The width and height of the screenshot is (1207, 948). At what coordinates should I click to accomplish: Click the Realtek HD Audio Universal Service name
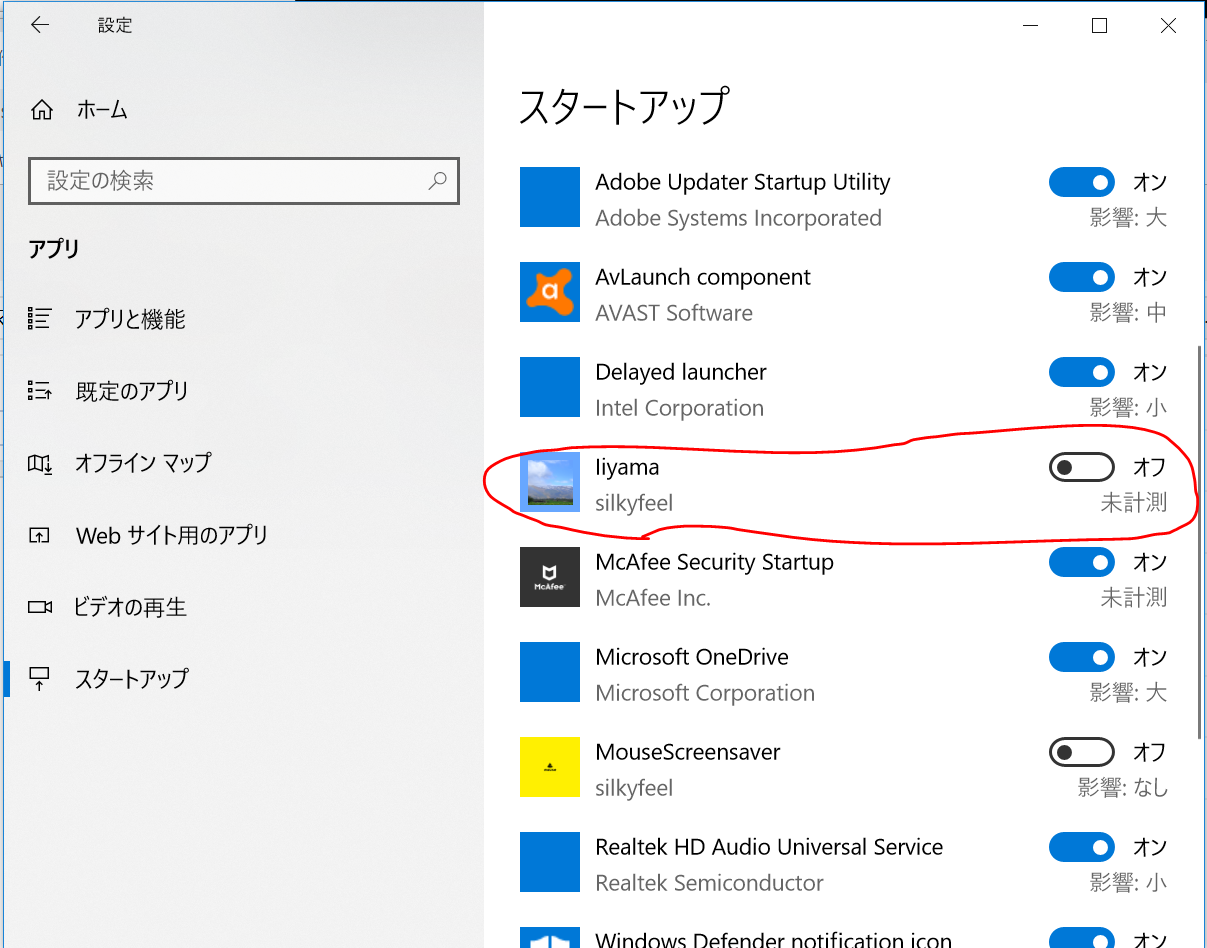[x=769, y=847]
